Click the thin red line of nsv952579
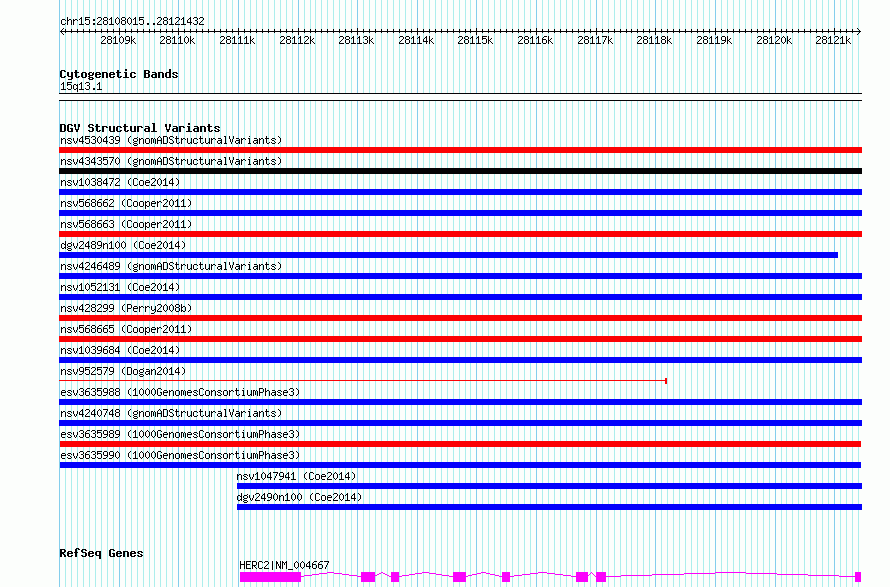This screenshot has width=890, height=587. 363,381
